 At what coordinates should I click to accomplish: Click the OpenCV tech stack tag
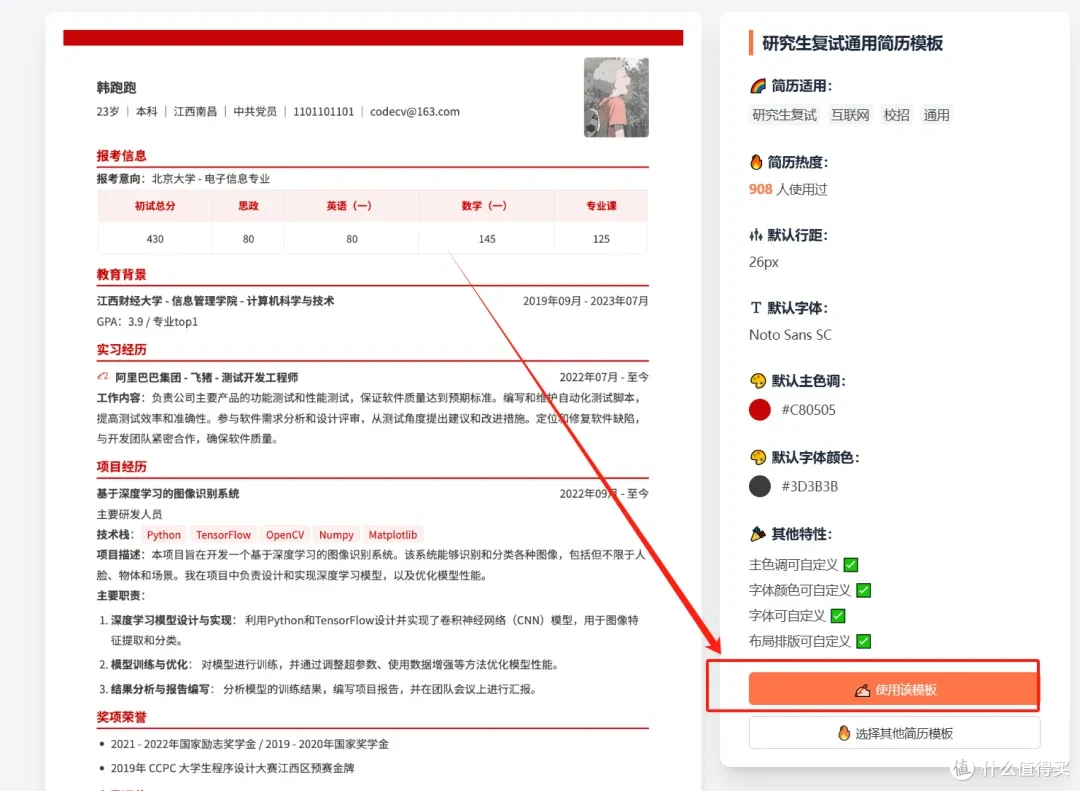tap(284, 535)
